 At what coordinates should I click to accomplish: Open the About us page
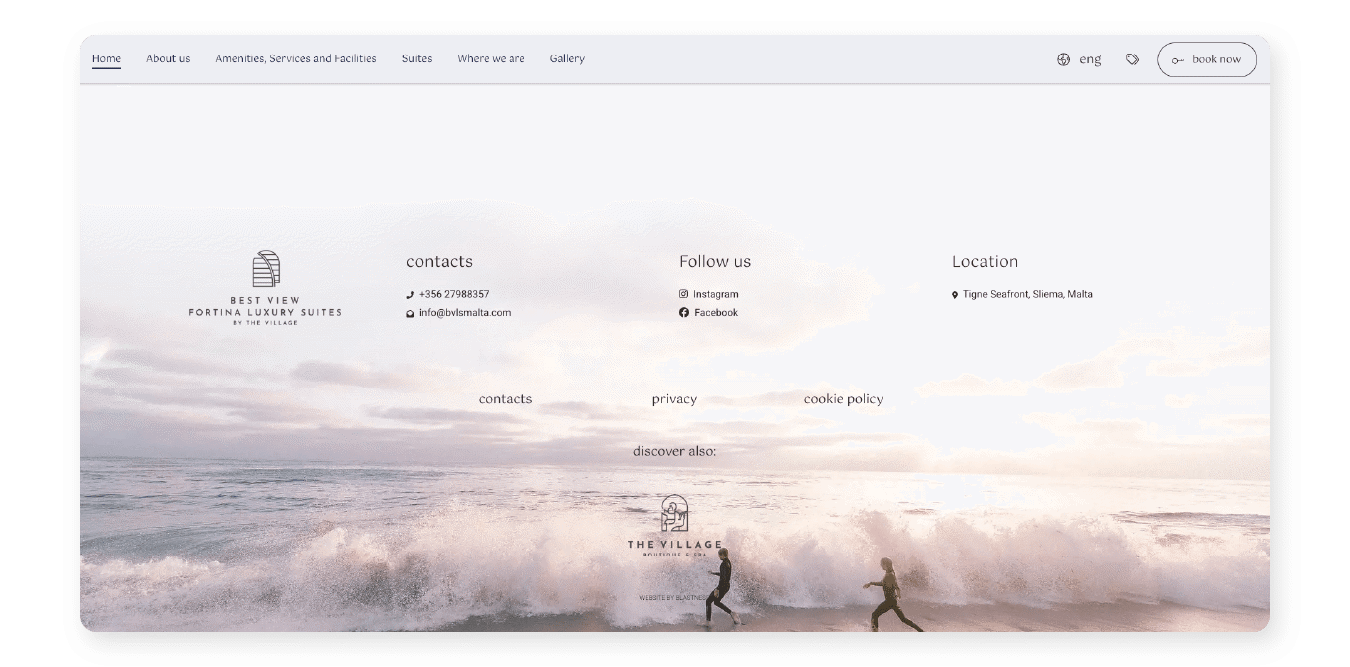[x=168, y=58]
